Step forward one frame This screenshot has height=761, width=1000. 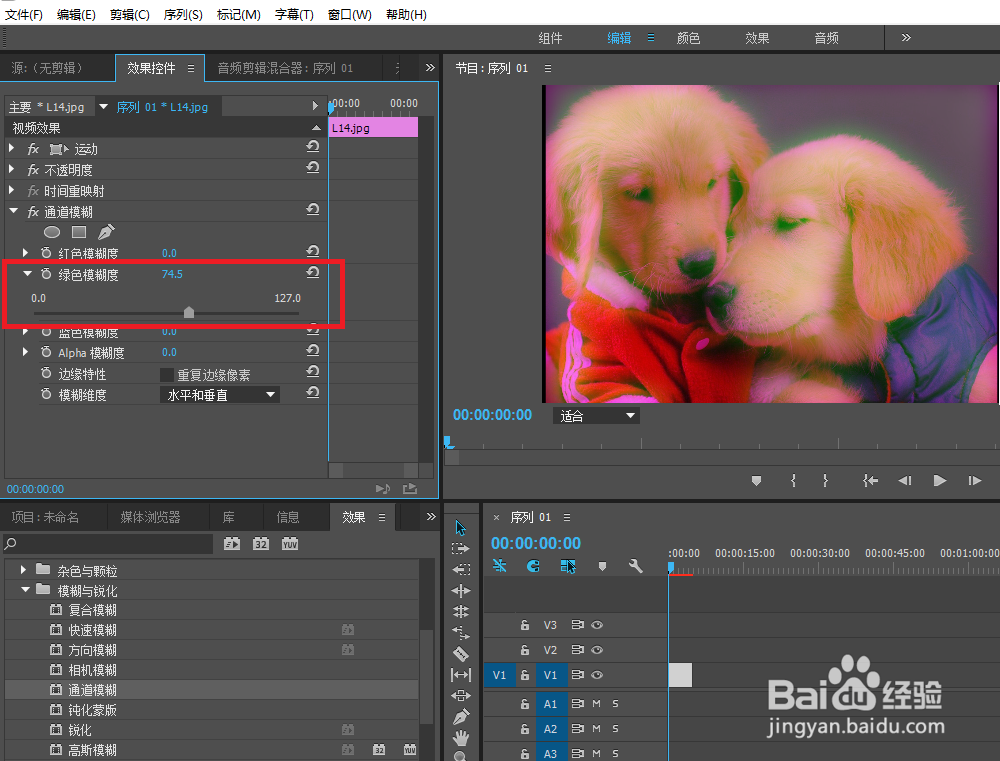point(974,480)
